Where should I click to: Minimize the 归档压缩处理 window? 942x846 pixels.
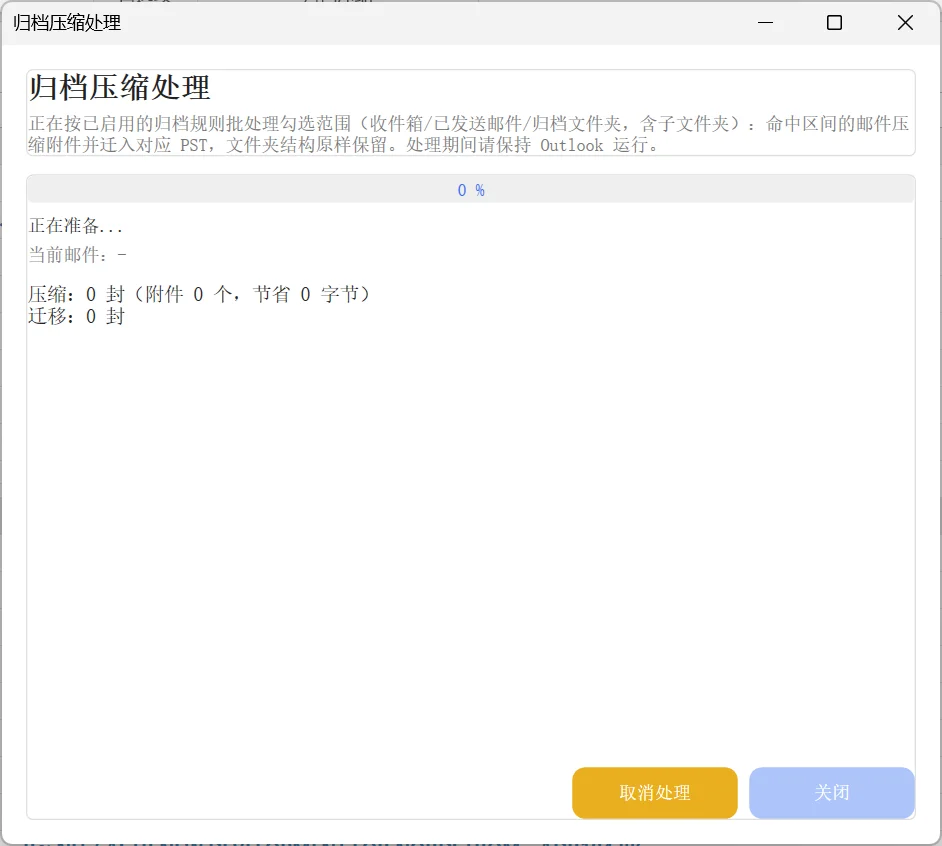pos(765,23)
